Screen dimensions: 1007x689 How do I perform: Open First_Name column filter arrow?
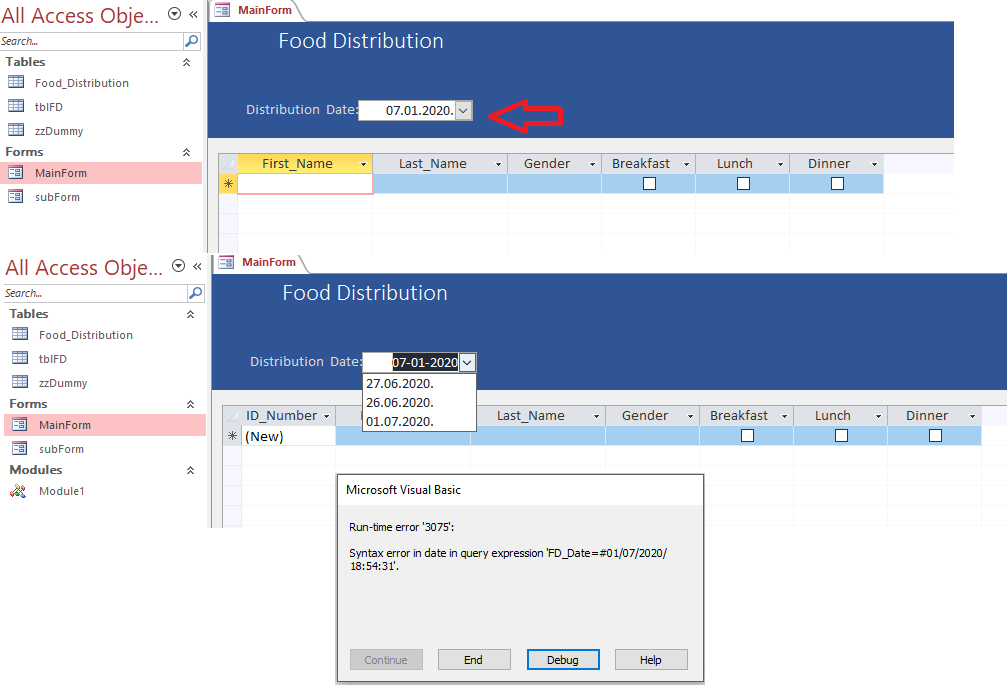(x=363, y=164)
